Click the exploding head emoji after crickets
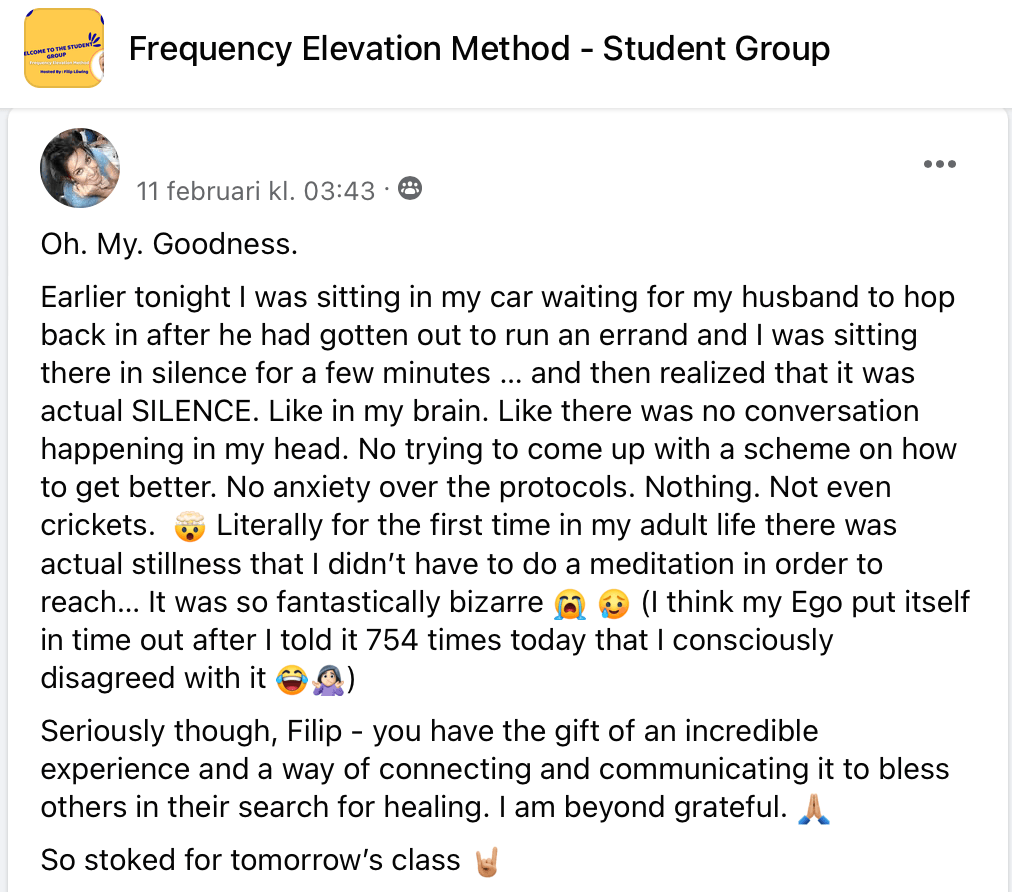The height and width of the screenshot is (892, 1012). coord(190,526)
